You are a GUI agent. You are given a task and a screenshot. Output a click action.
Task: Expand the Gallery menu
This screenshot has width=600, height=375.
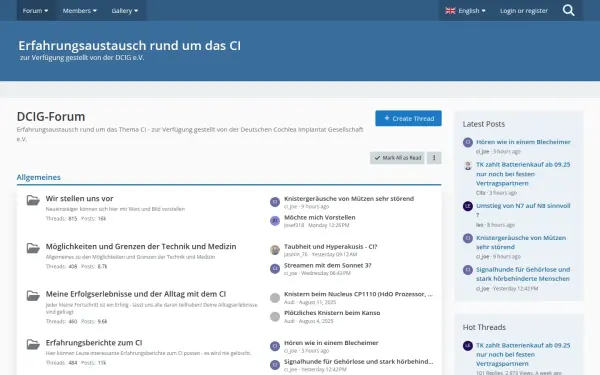tap(125, 11)
